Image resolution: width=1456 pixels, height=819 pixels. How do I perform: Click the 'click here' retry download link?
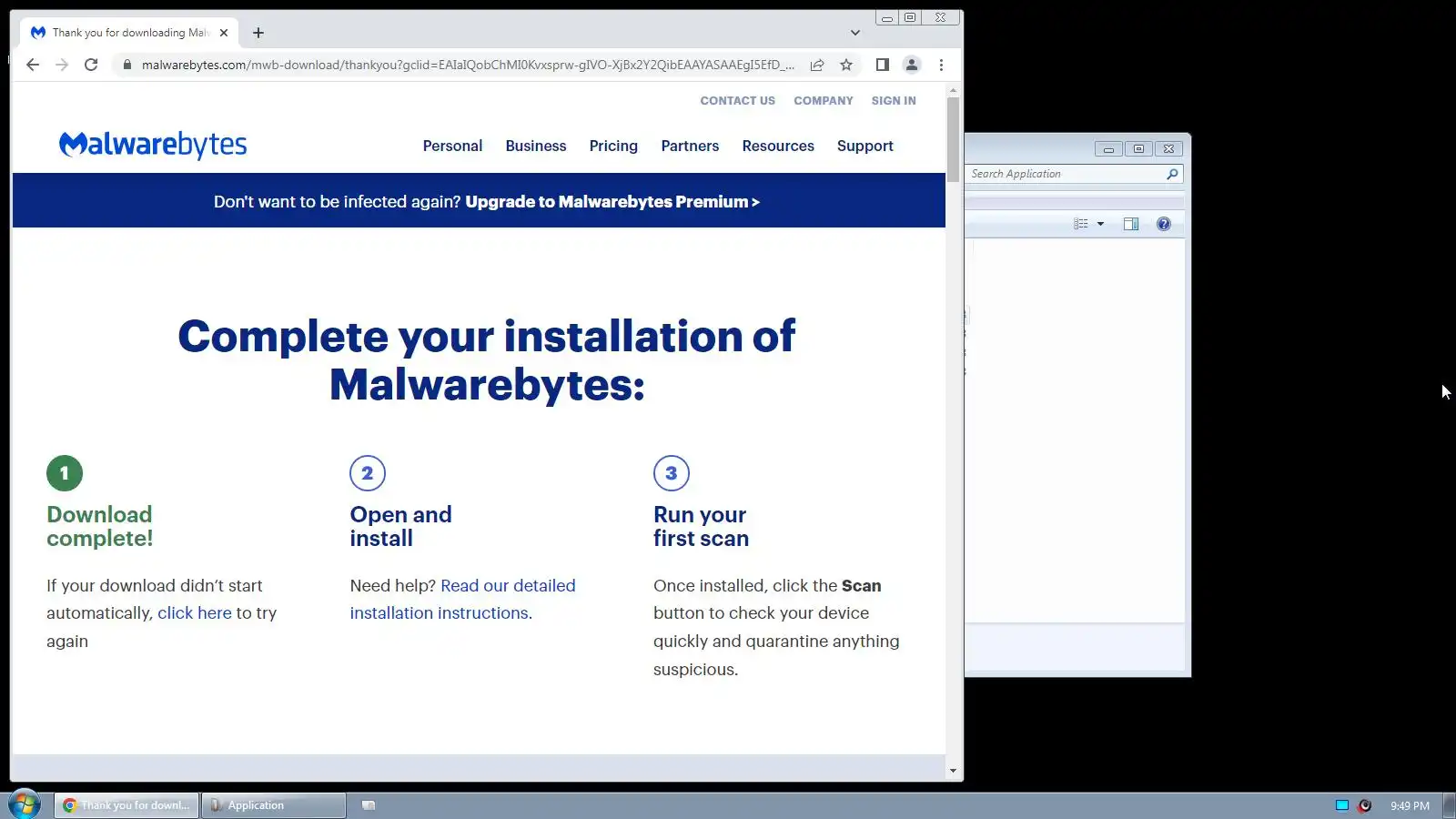coord(195,613)
